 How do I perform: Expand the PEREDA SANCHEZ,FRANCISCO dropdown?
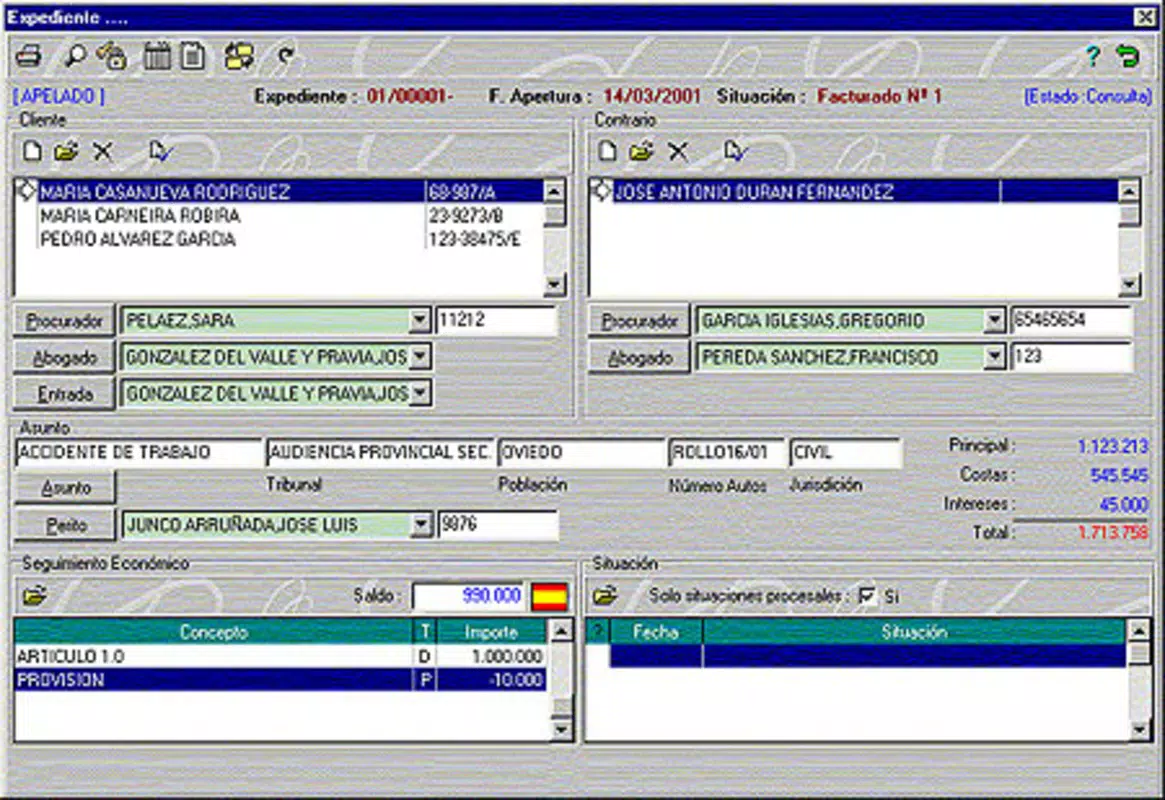(995, 357)
